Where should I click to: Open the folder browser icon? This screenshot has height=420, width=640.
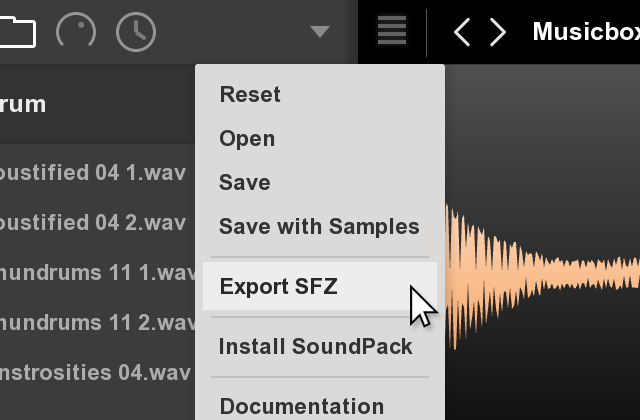pos(17,32)
